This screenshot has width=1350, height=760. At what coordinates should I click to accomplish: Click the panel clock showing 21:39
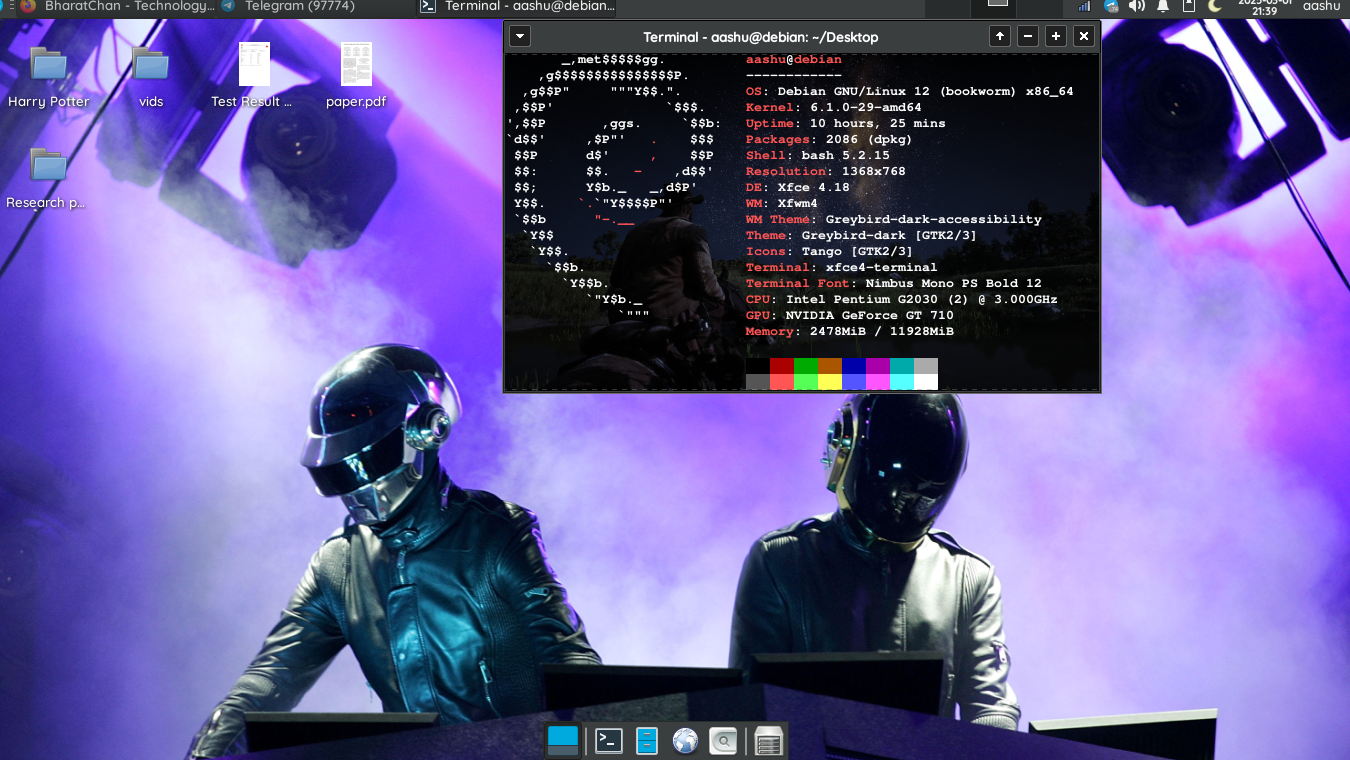[x=1264, y=6]
